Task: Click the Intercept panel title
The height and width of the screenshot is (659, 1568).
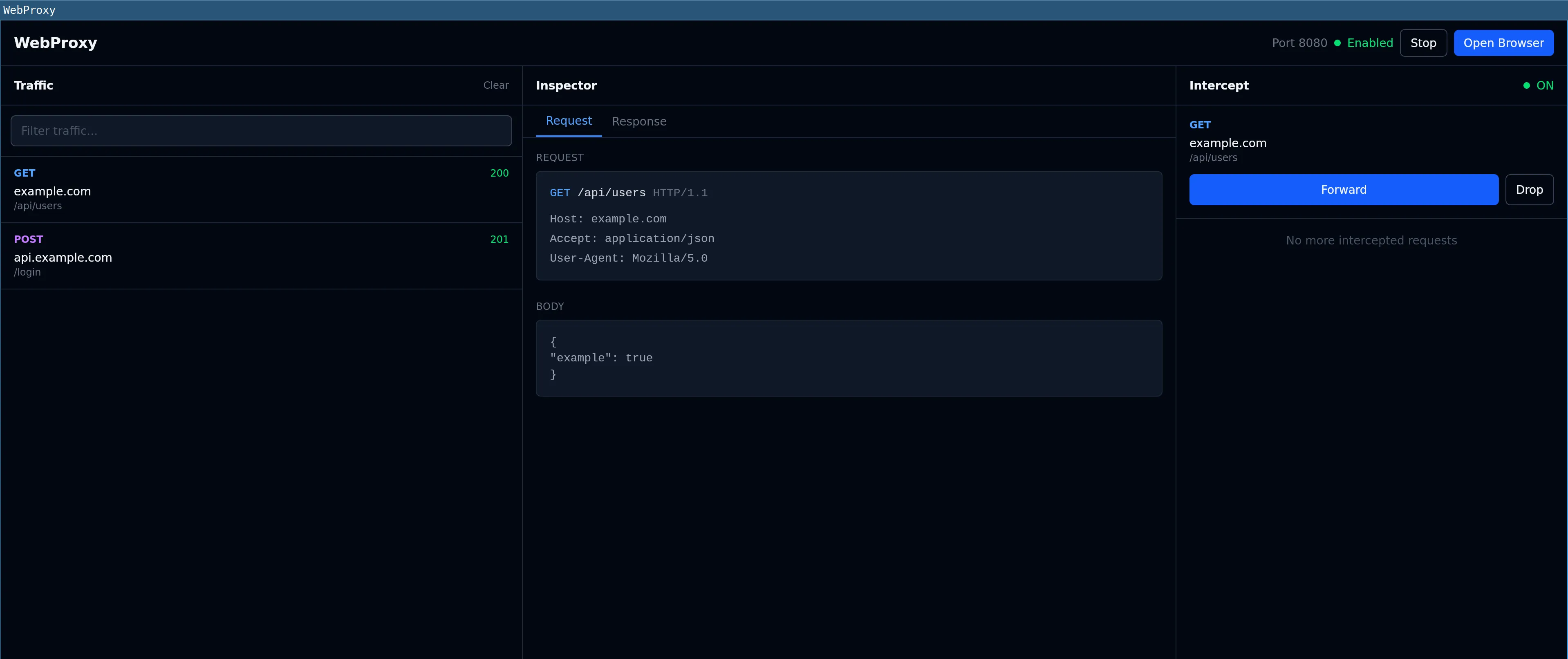Action: [1219, 86]
